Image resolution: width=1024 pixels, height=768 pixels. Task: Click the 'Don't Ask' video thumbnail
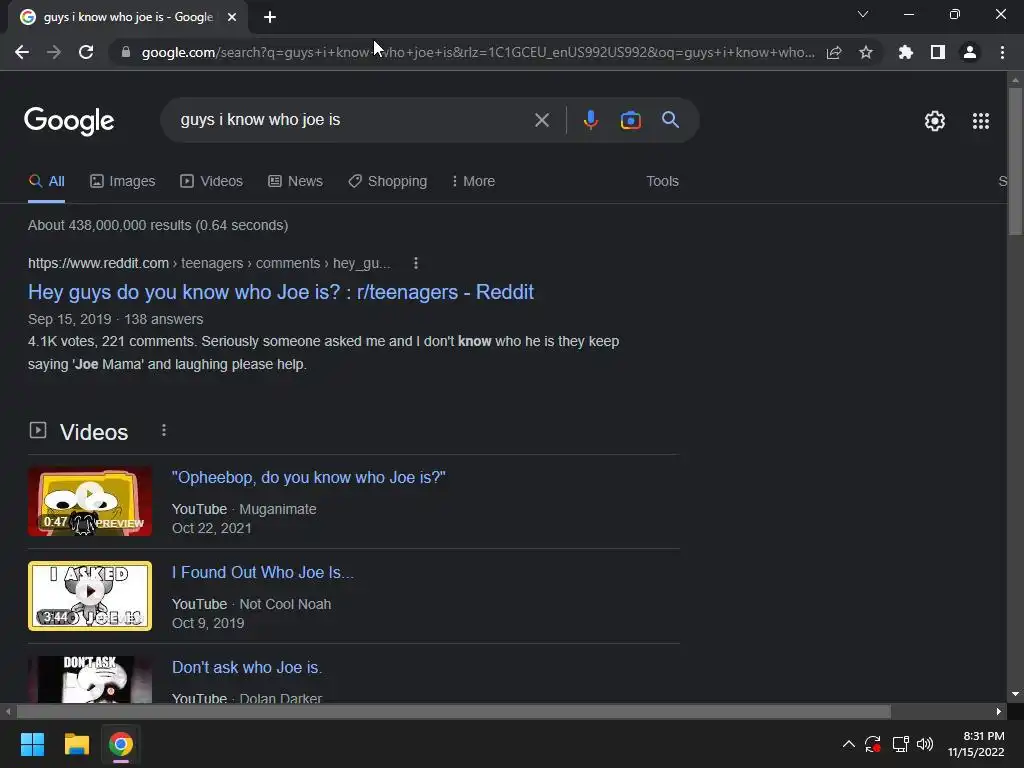90,679
